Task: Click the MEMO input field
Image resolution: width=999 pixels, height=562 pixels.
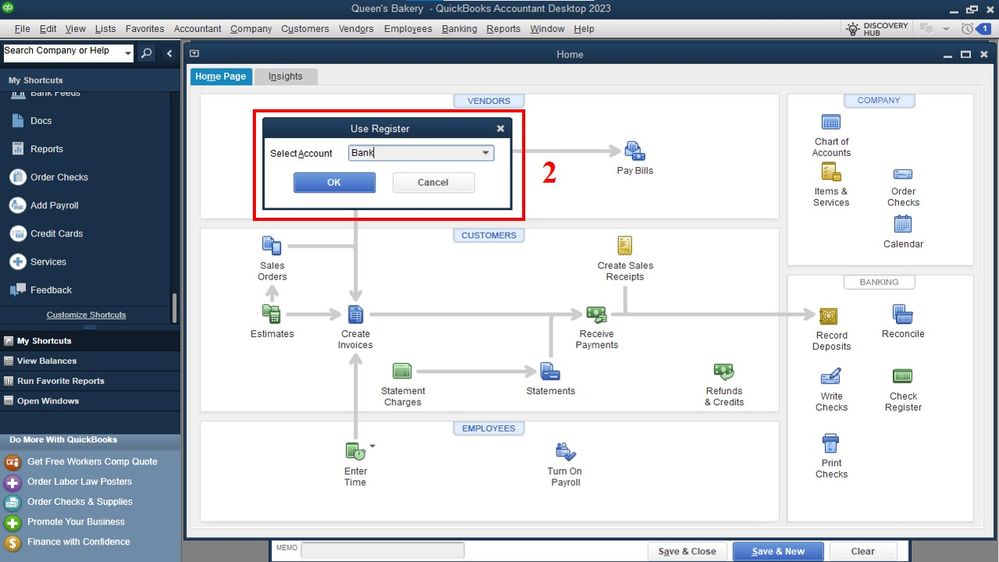Action: pyautogui.click(x=382, y=549)
